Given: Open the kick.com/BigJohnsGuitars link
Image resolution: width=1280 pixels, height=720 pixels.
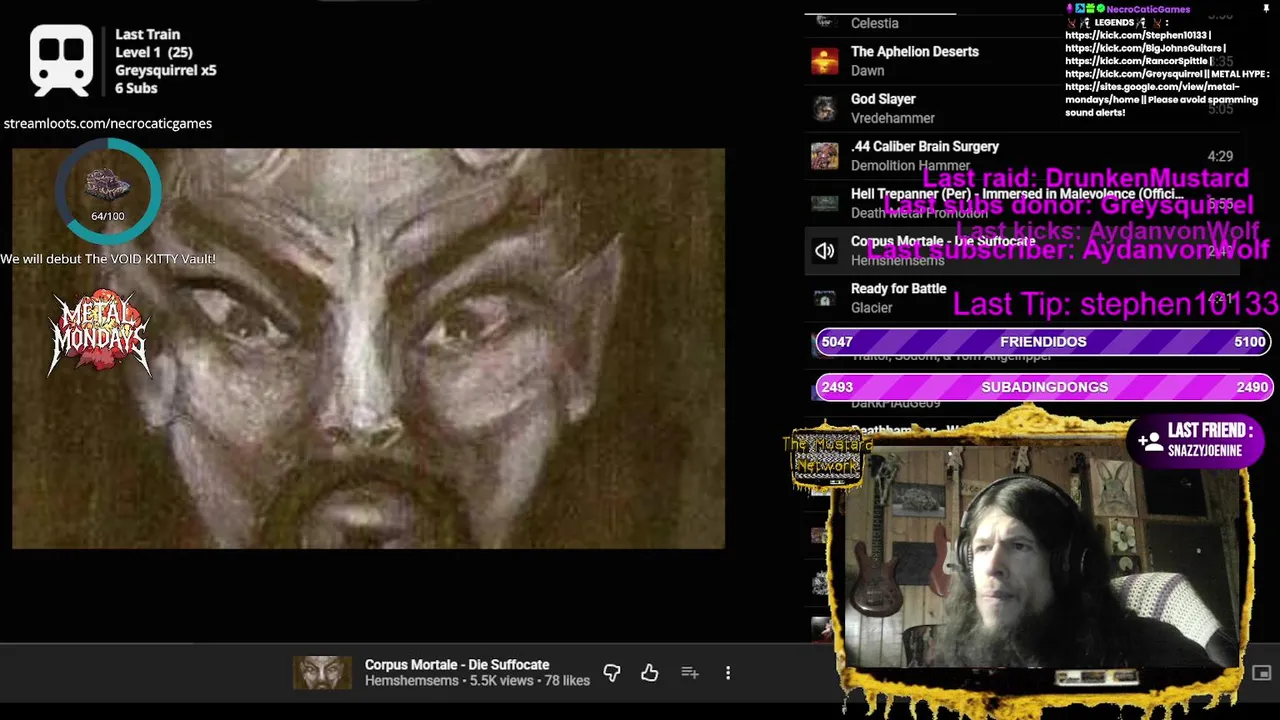Looking at the screenshot, I should 1144,48.
